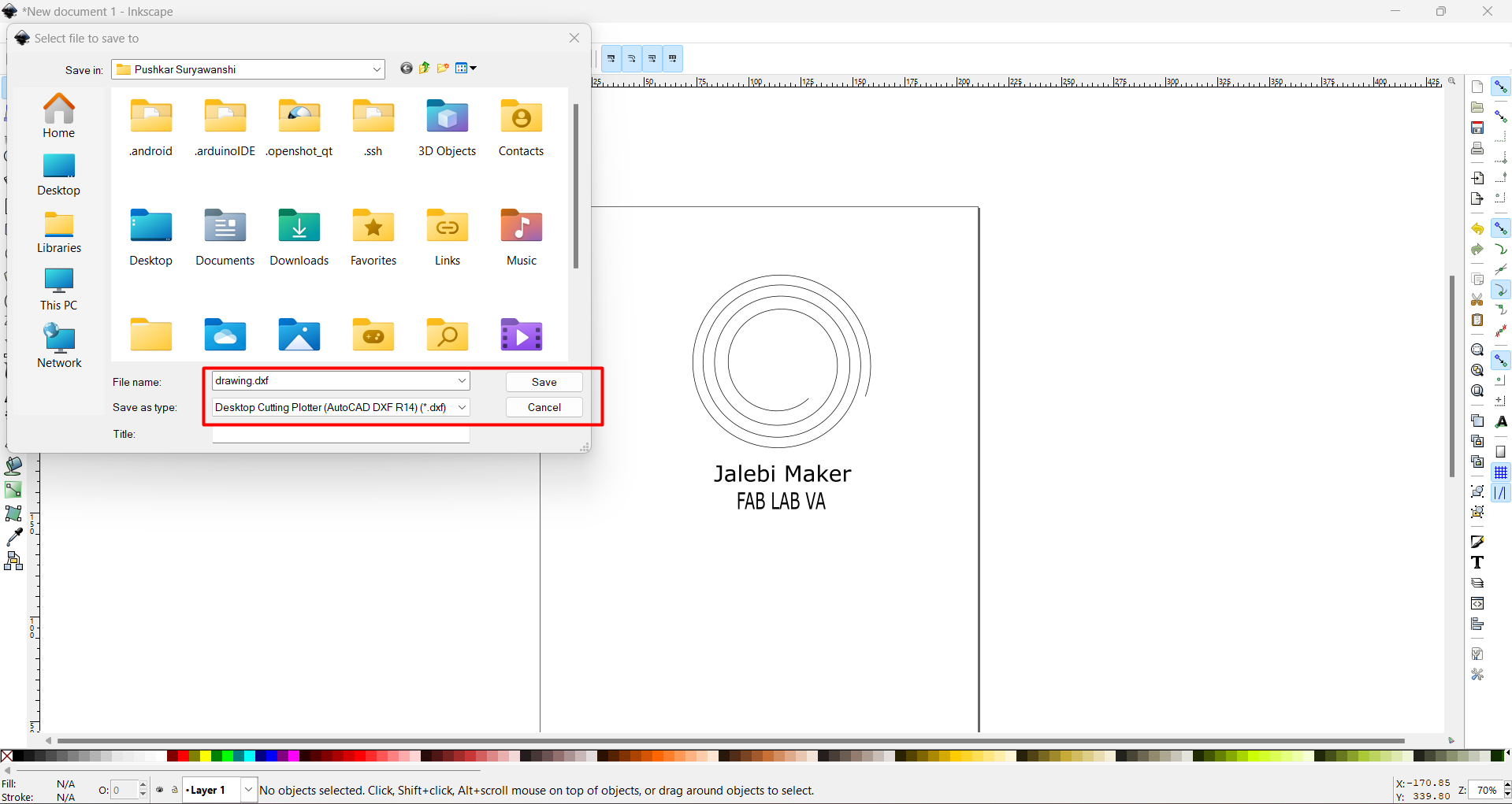The height and width of the screenshot is (804, 1512).
Task: Pick the yellow color swatch in palette
Action: pyautogui.click(x=205, y=756)
